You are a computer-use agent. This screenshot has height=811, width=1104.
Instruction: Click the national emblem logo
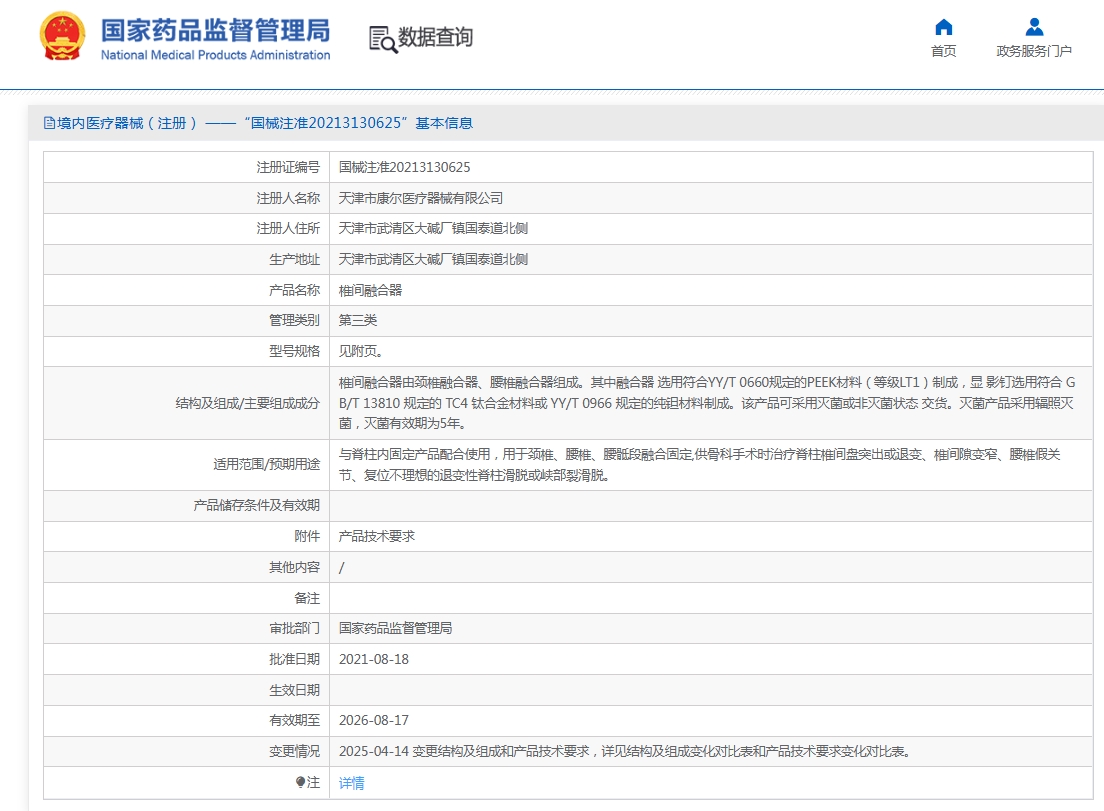pos(63,37)
